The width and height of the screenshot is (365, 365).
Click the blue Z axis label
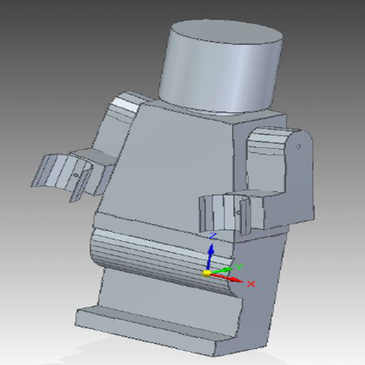[212, 236]
